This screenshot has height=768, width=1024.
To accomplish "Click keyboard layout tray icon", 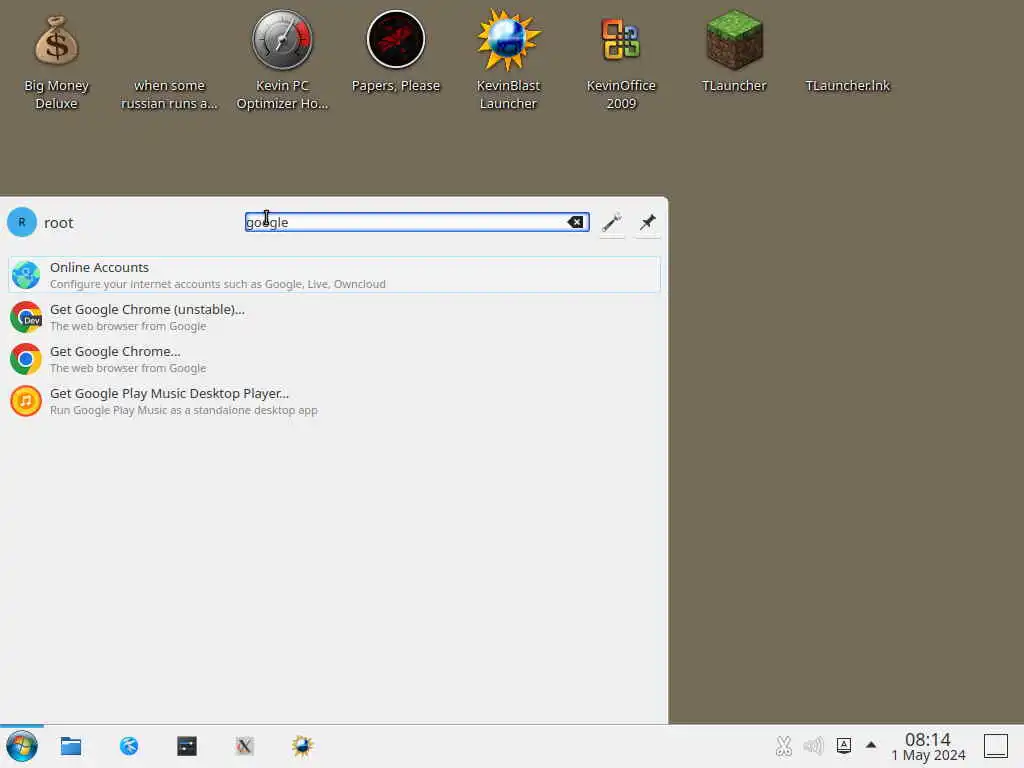I will tap(844, 746).
